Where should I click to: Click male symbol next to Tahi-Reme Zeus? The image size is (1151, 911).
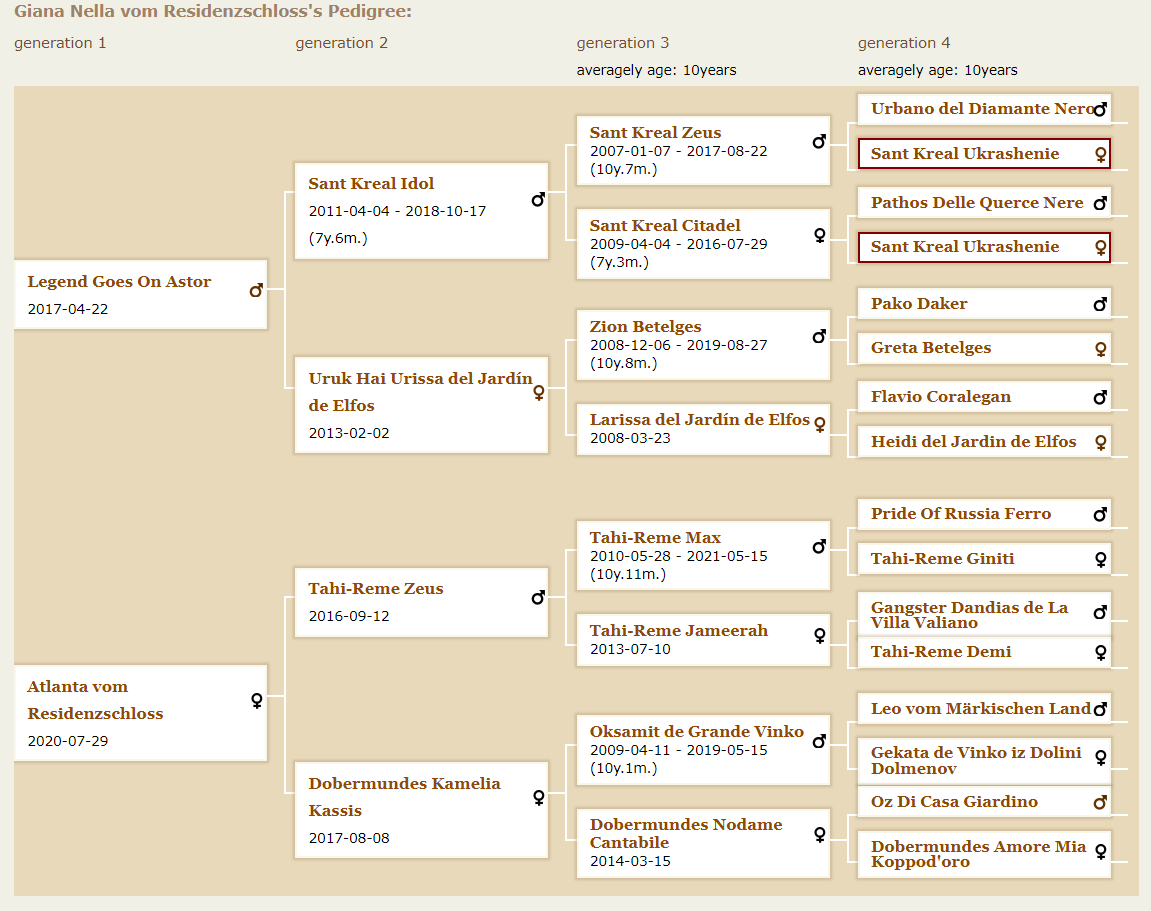pyautogui.click(x=538, y=598)
